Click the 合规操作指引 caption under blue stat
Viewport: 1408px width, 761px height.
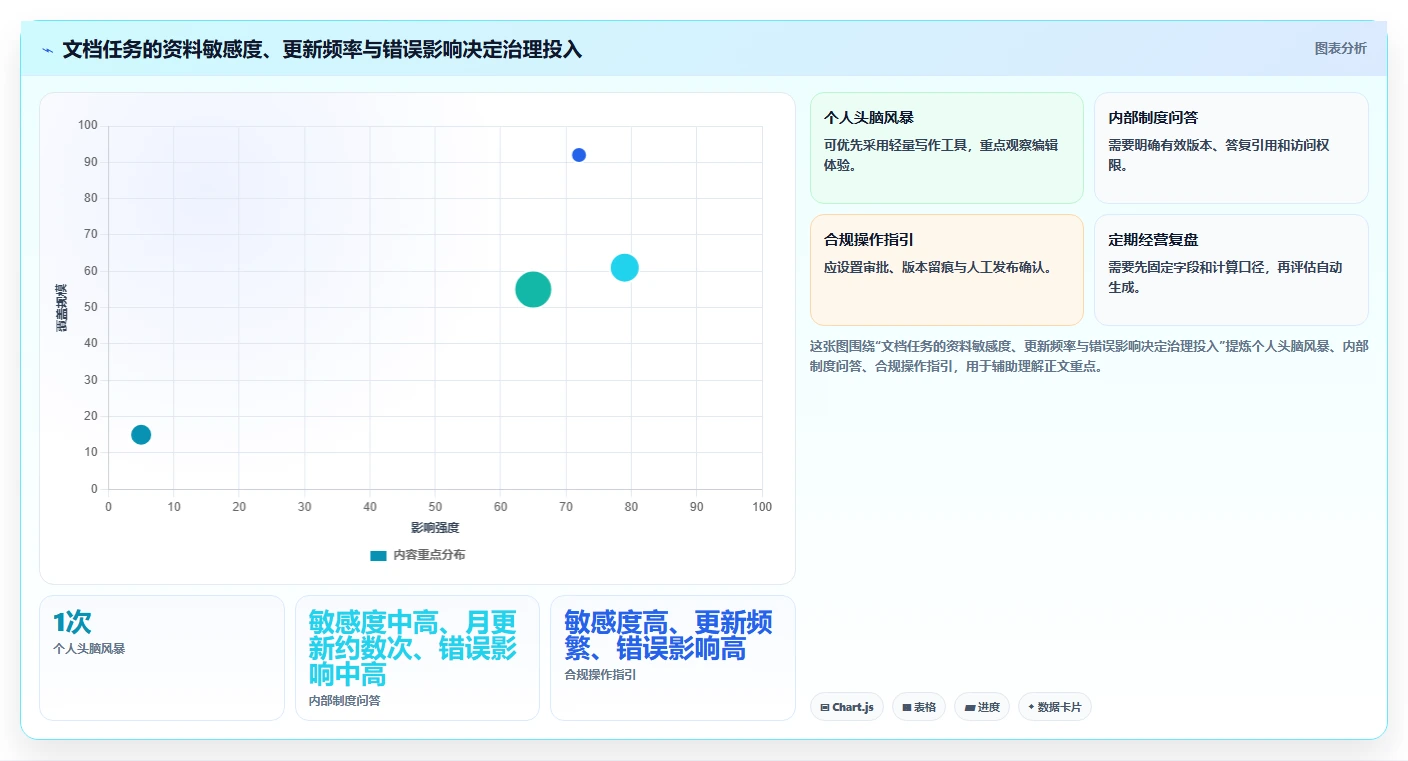(600, 675)
